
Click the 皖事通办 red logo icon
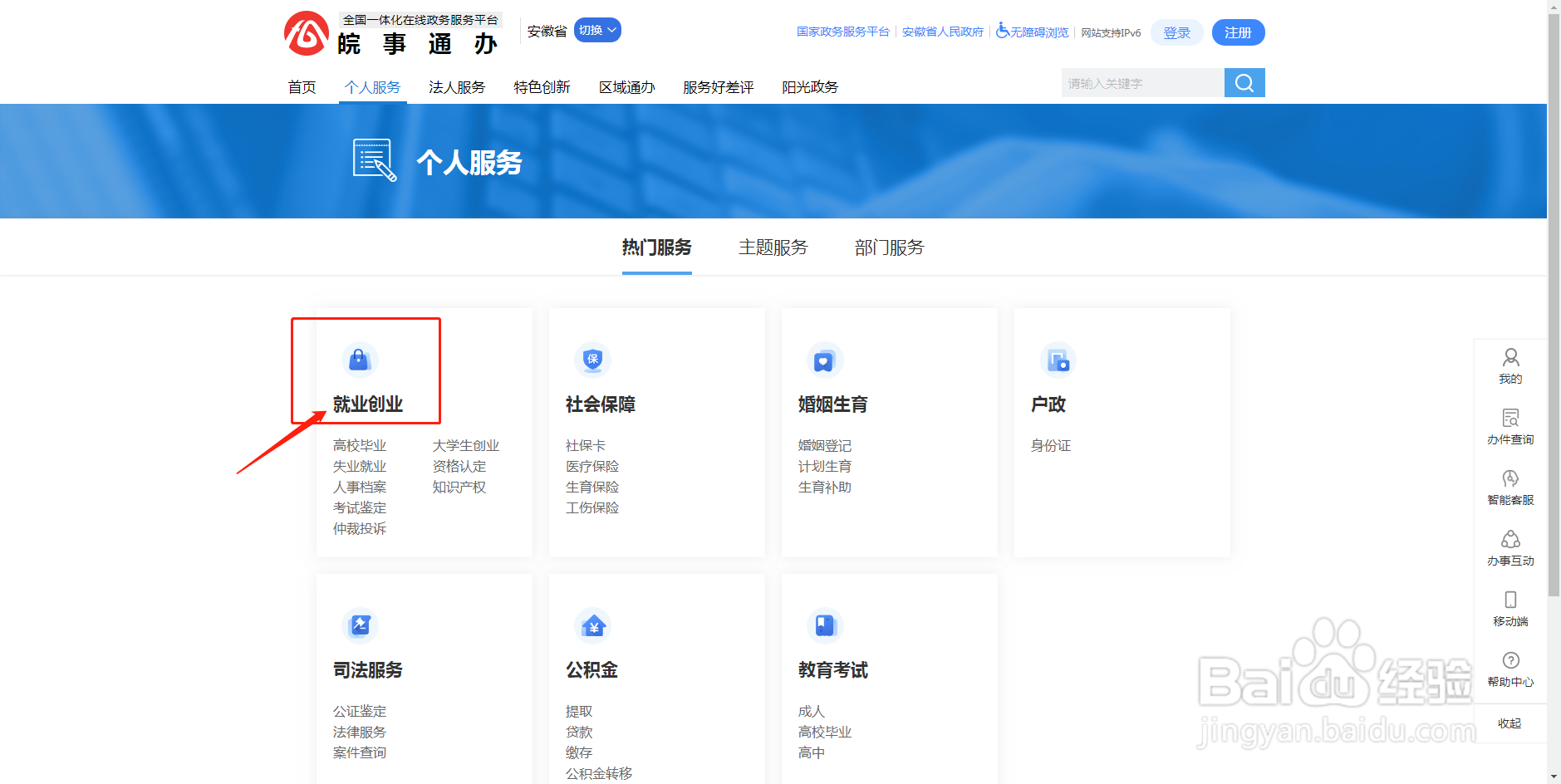tap(307, 33)
